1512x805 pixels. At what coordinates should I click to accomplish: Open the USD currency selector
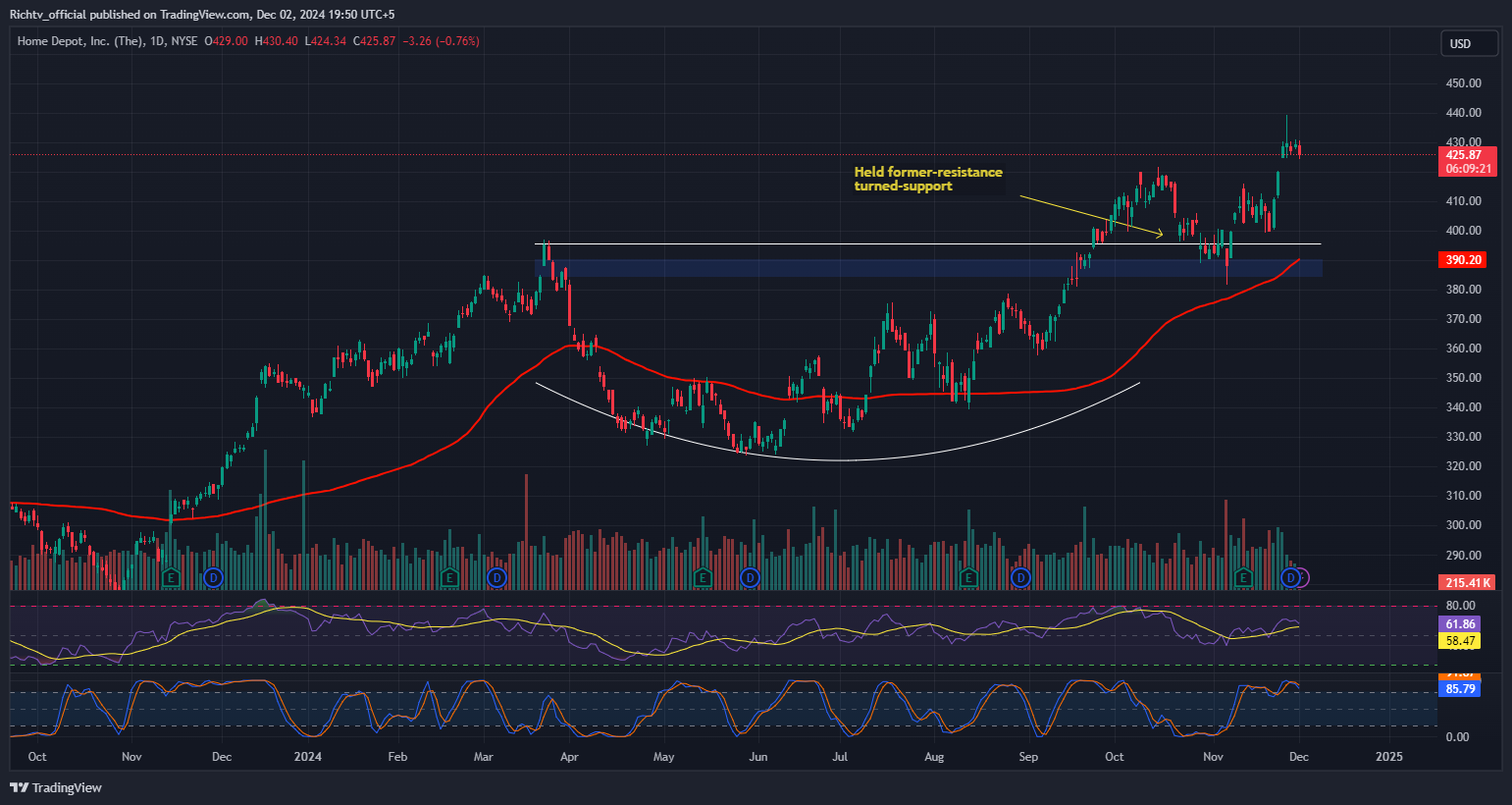pos(1469,43)
